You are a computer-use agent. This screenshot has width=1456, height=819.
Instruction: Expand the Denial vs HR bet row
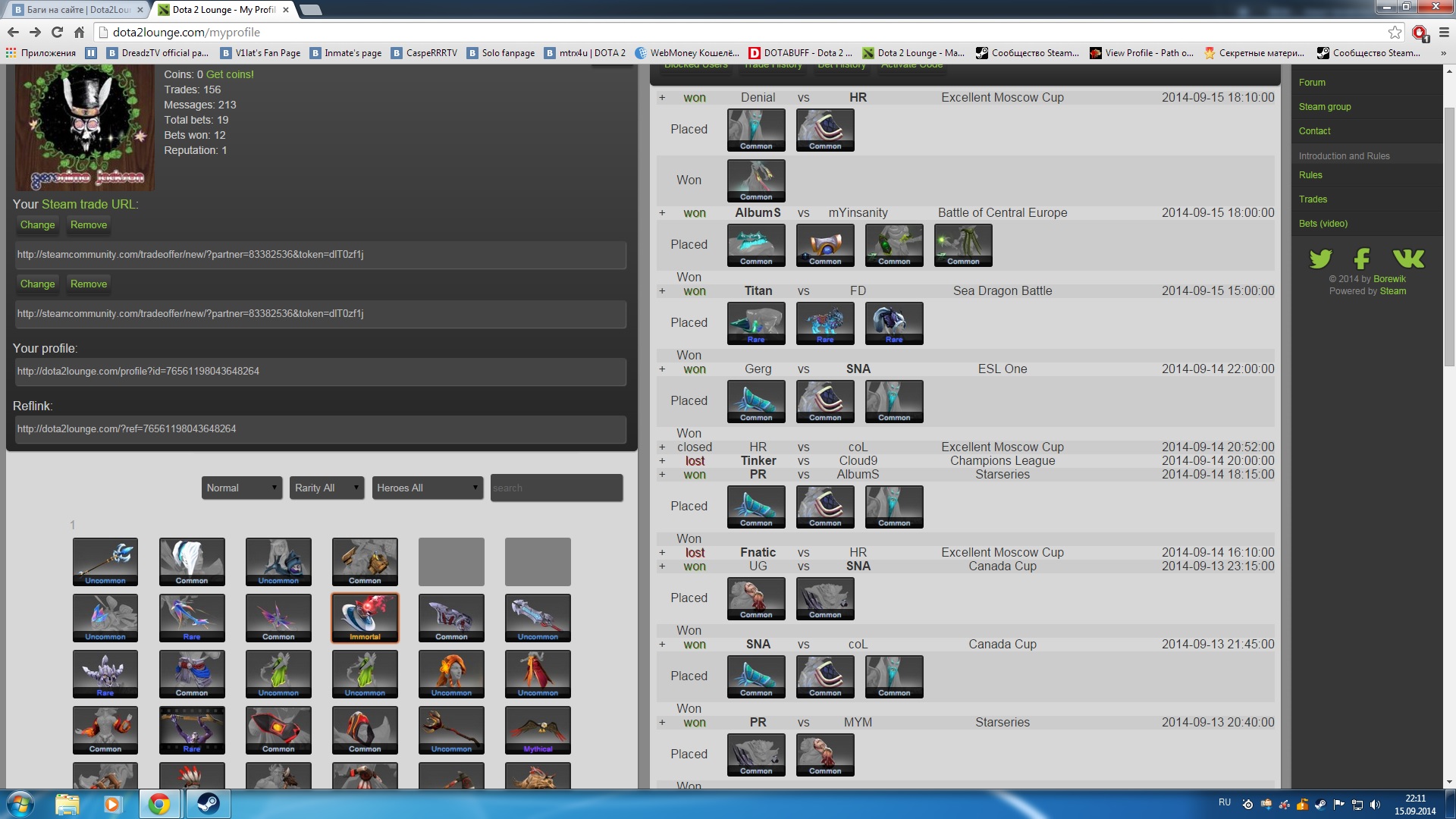662,97
